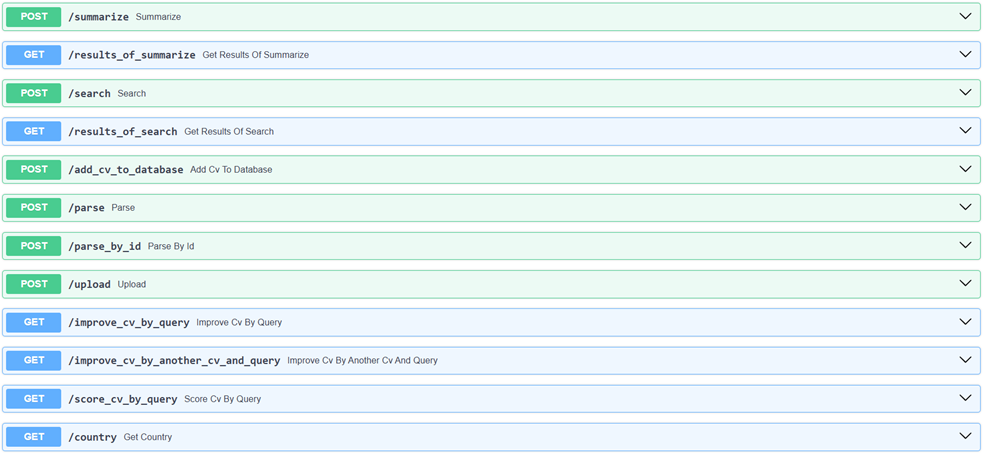Screen dimensions: 984x455
Task: Click the POST badge for /parse_by_id
Action: pyautogui.click(x=34, y=246)
